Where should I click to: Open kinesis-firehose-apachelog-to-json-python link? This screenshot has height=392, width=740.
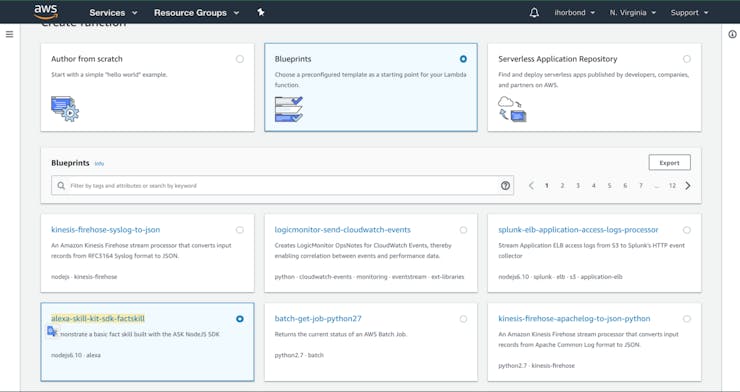click(574, 318)
